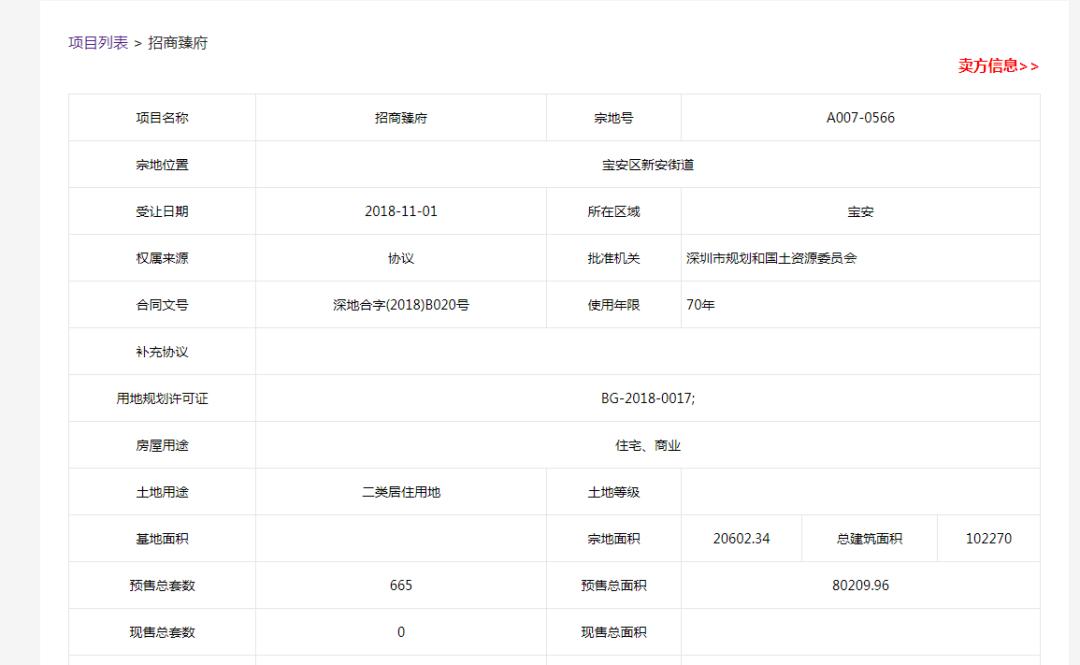Screen dimensions: 1080x665
Task: Select permit number BG-2018-0017;
Action: tap(648, 398)
